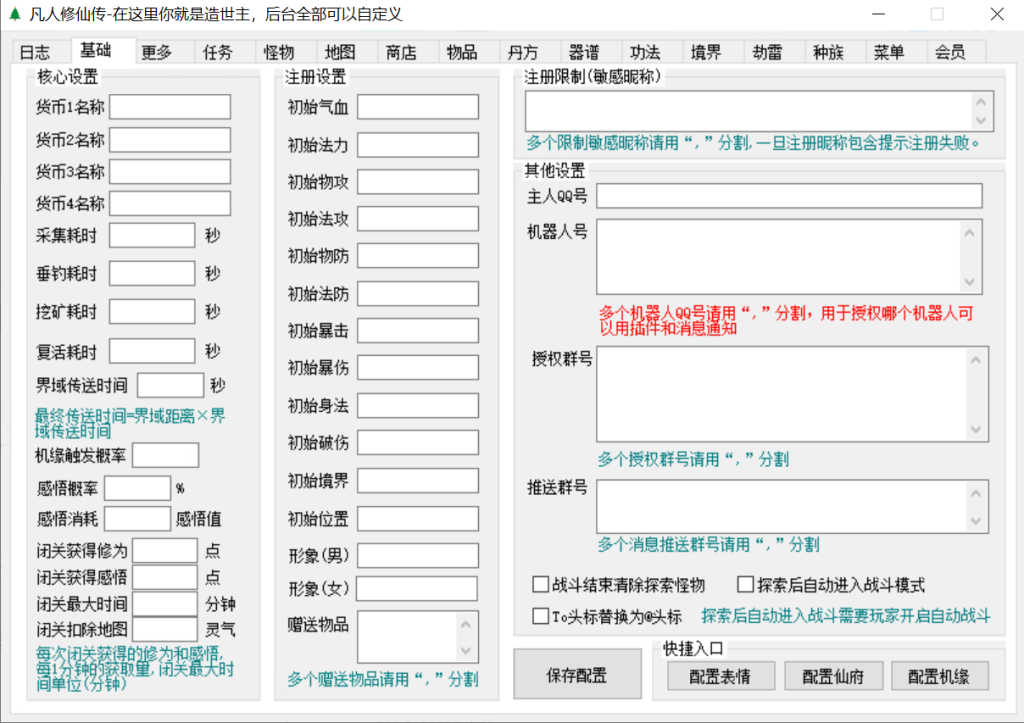Switch to the 怪物 tab
The width and height of the screenshot is (1024, 723).
[278, 53]
